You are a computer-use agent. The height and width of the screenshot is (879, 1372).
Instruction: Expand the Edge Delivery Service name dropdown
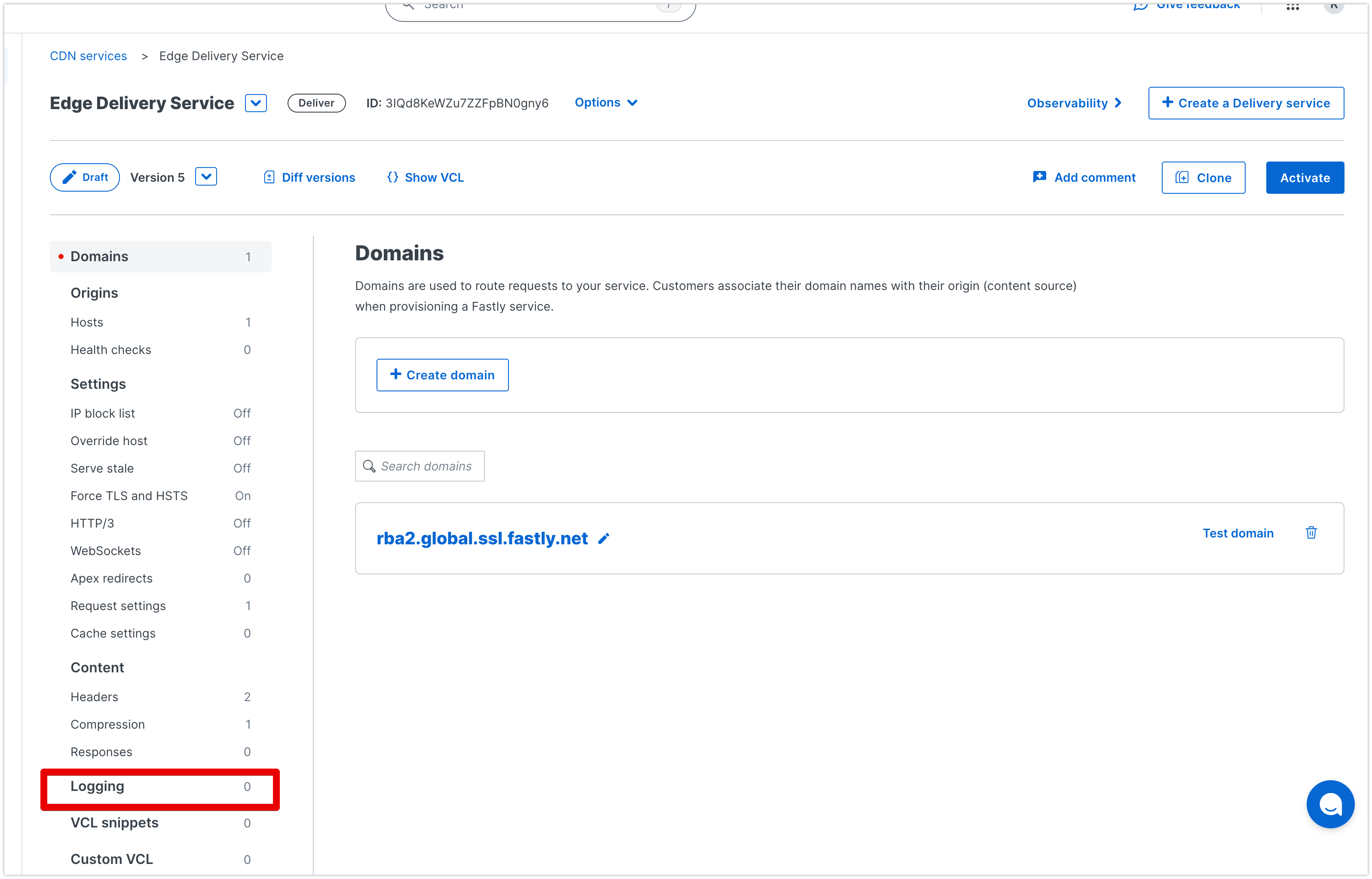point(258,102)
